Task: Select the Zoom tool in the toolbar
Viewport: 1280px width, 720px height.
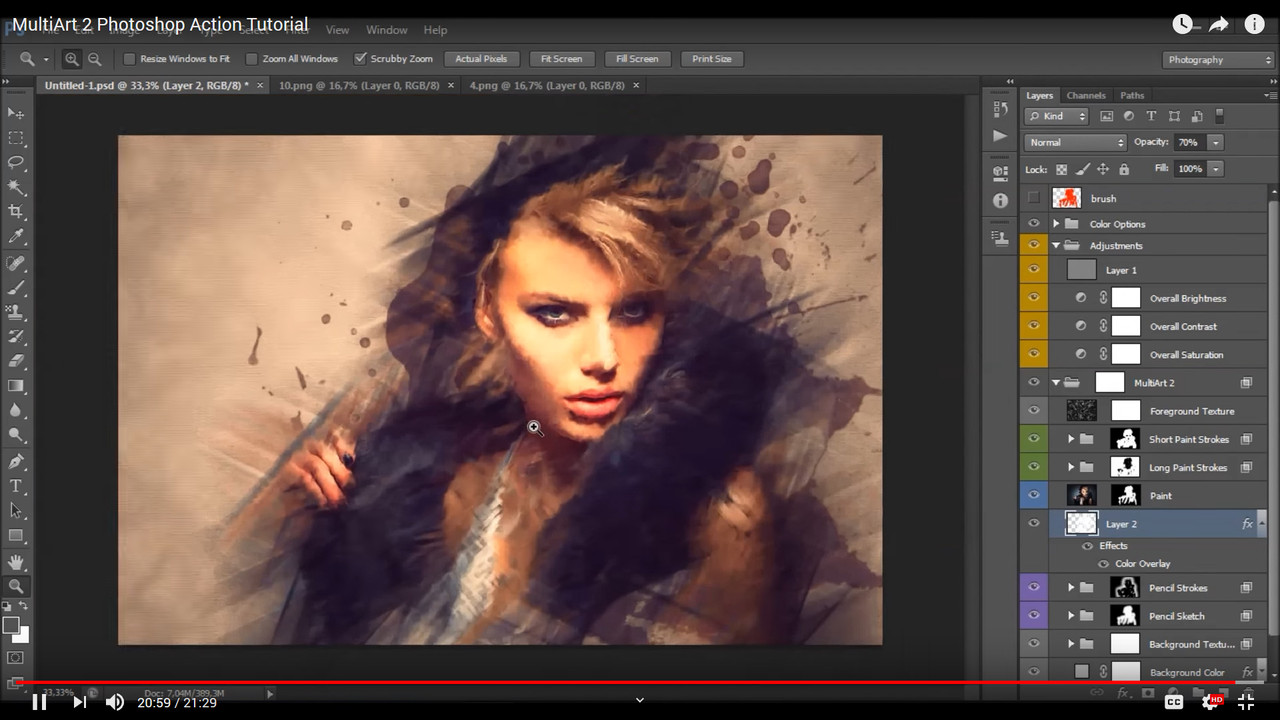Action: tap(15, 587)
